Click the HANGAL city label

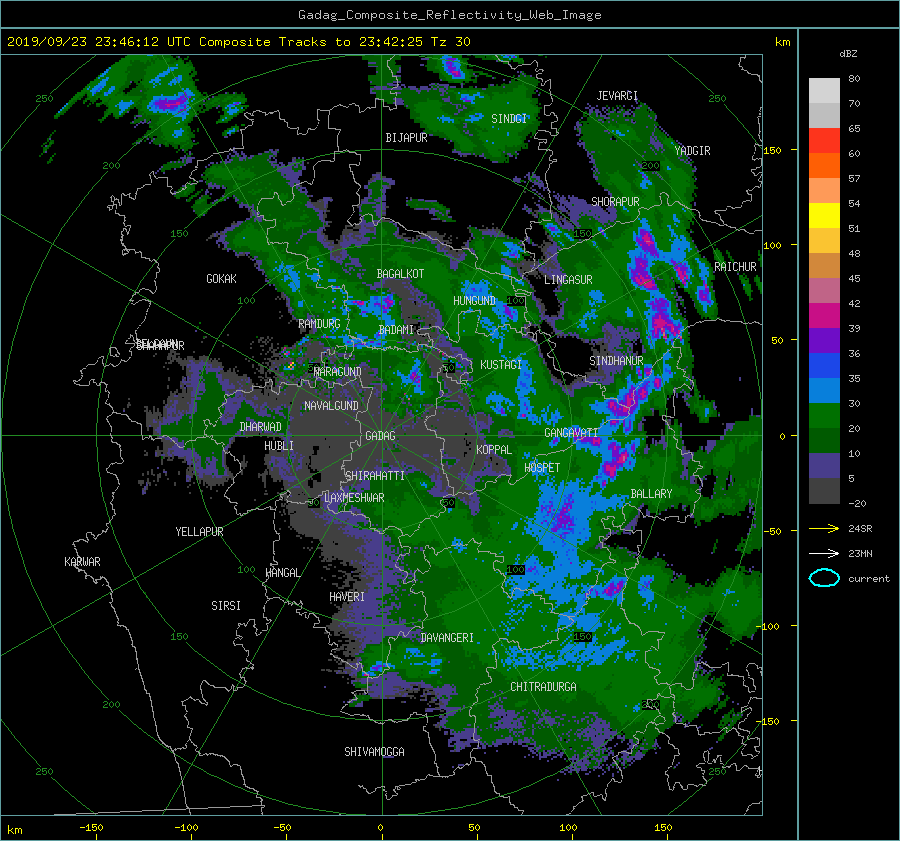[282, 572]
